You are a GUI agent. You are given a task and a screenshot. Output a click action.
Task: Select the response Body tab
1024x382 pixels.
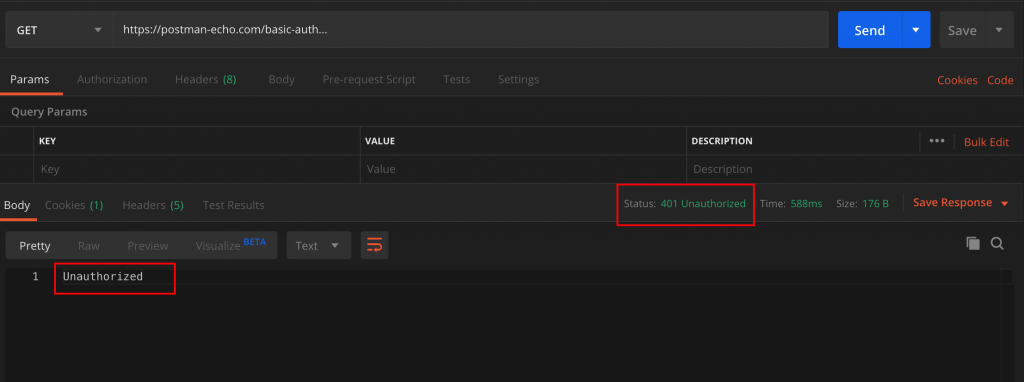(x=17, y=205)
